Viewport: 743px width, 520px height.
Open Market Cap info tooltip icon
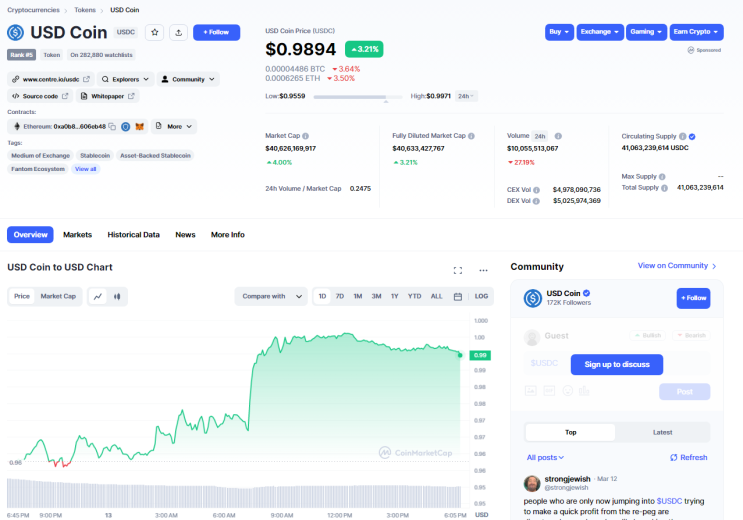coord(306,136)
